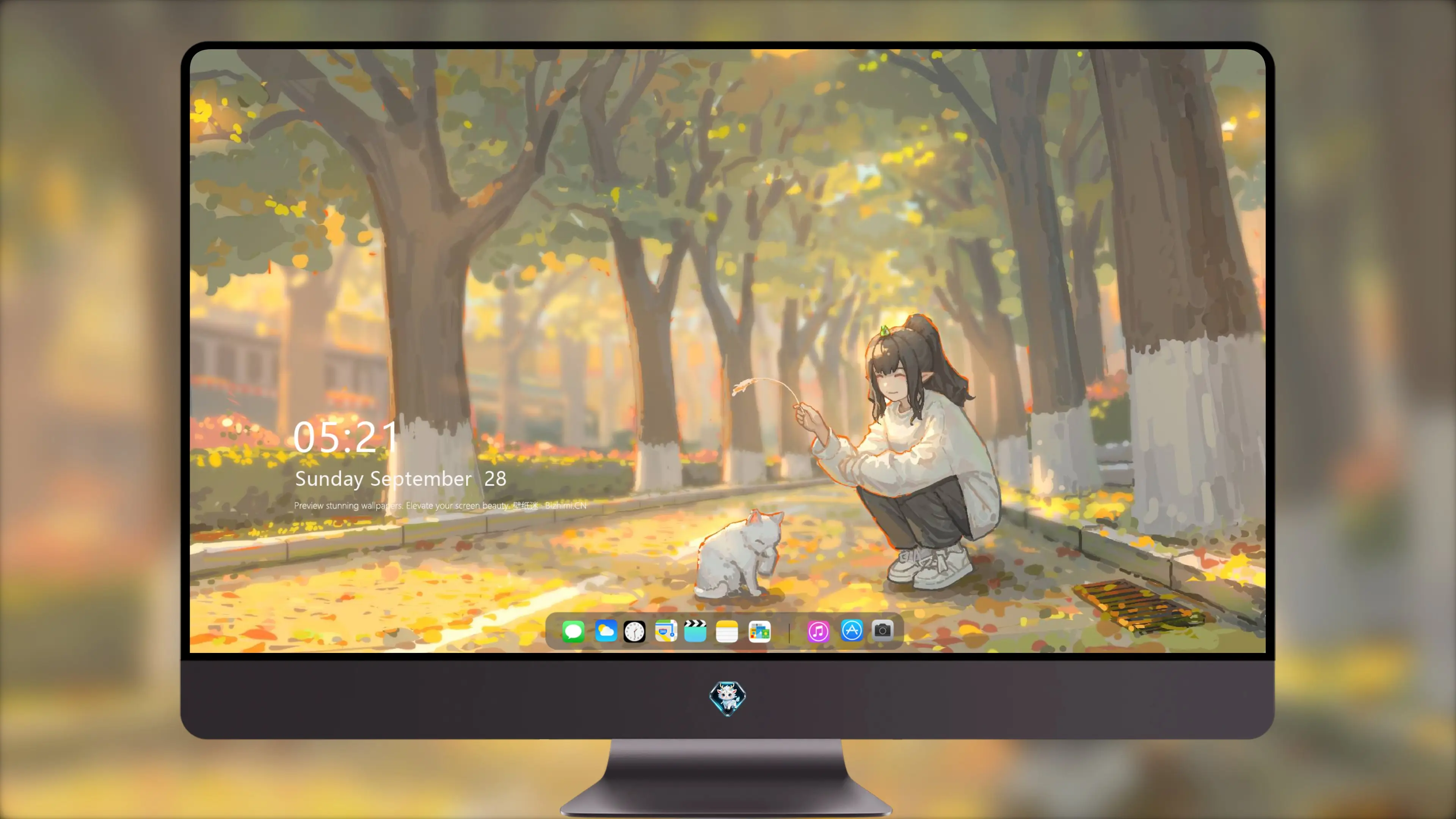This screenshot has width=1456, height=819.
Task: Launch the Camera app from the dock
Action: [882, 630]
